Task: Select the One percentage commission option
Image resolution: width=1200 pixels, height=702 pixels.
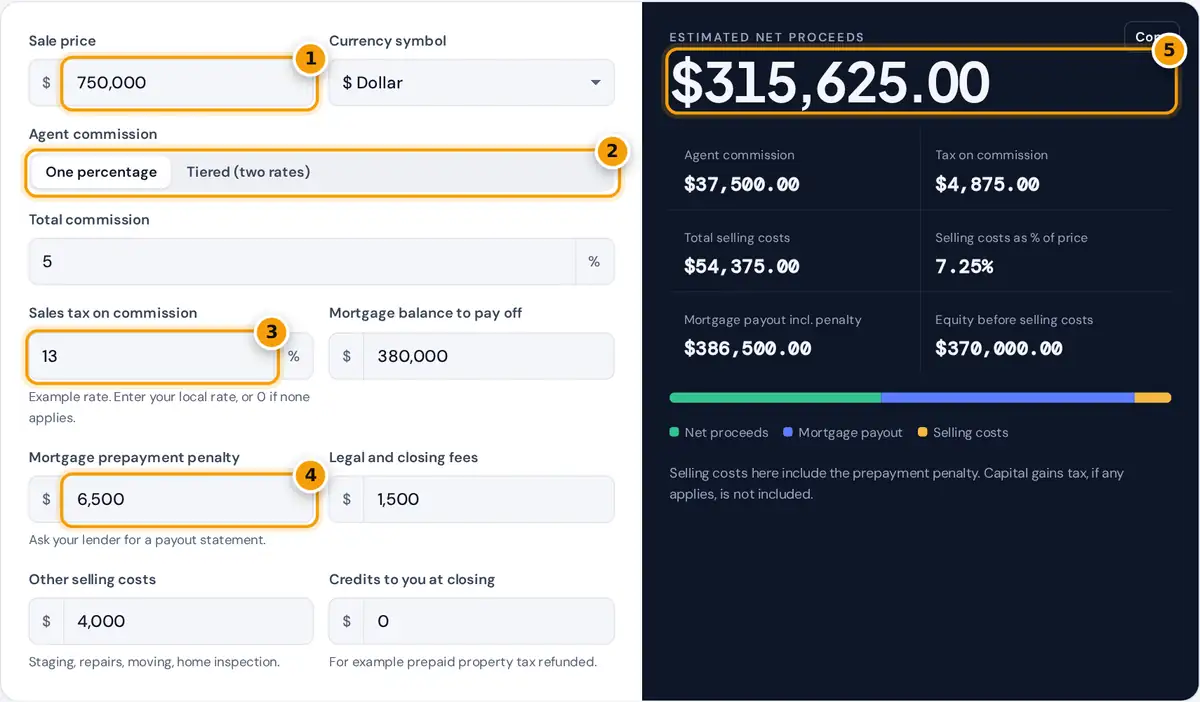Action: pos(101,172)
